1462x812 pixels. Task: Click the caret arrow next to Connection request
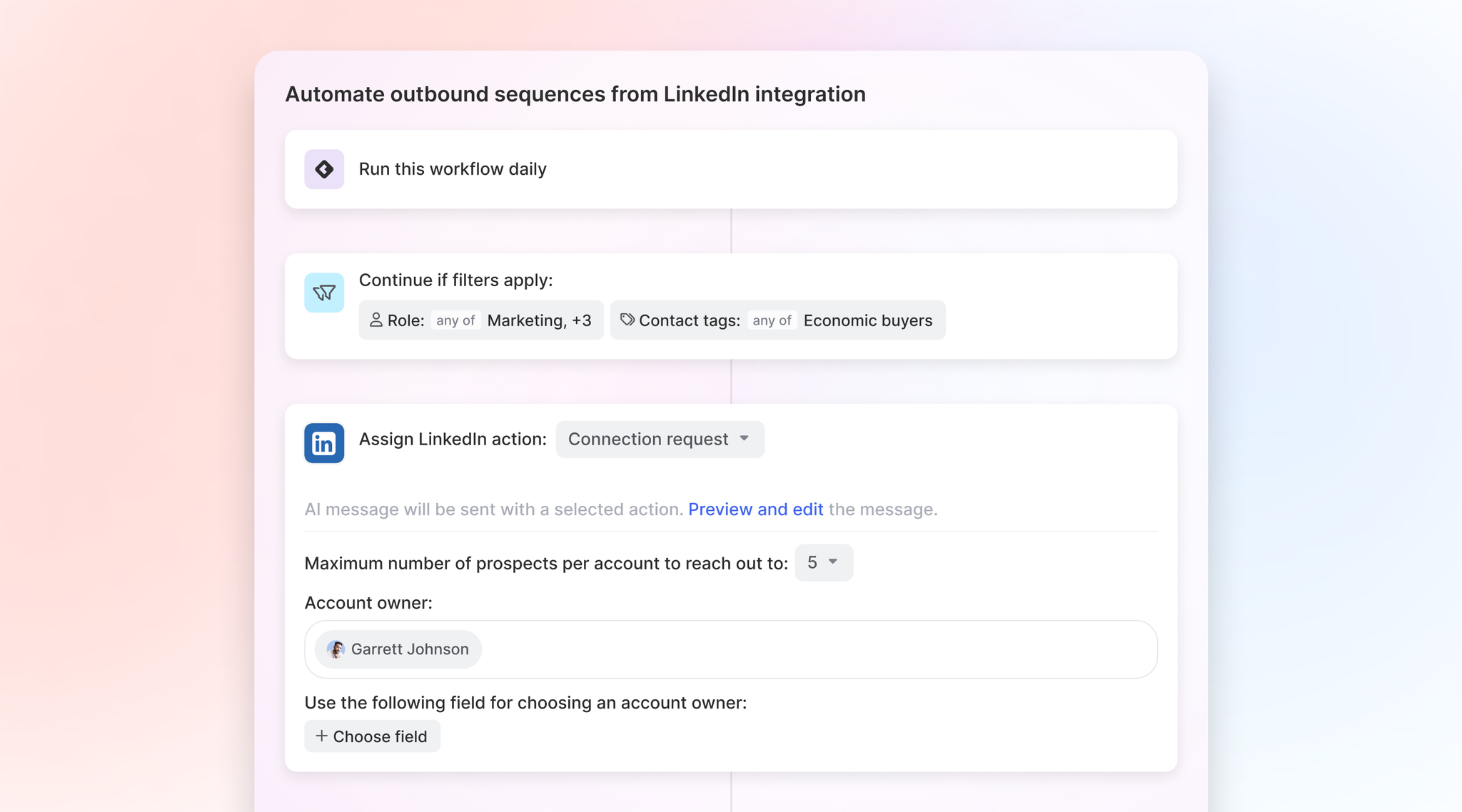pyautogui.click(x=745, y=439)
